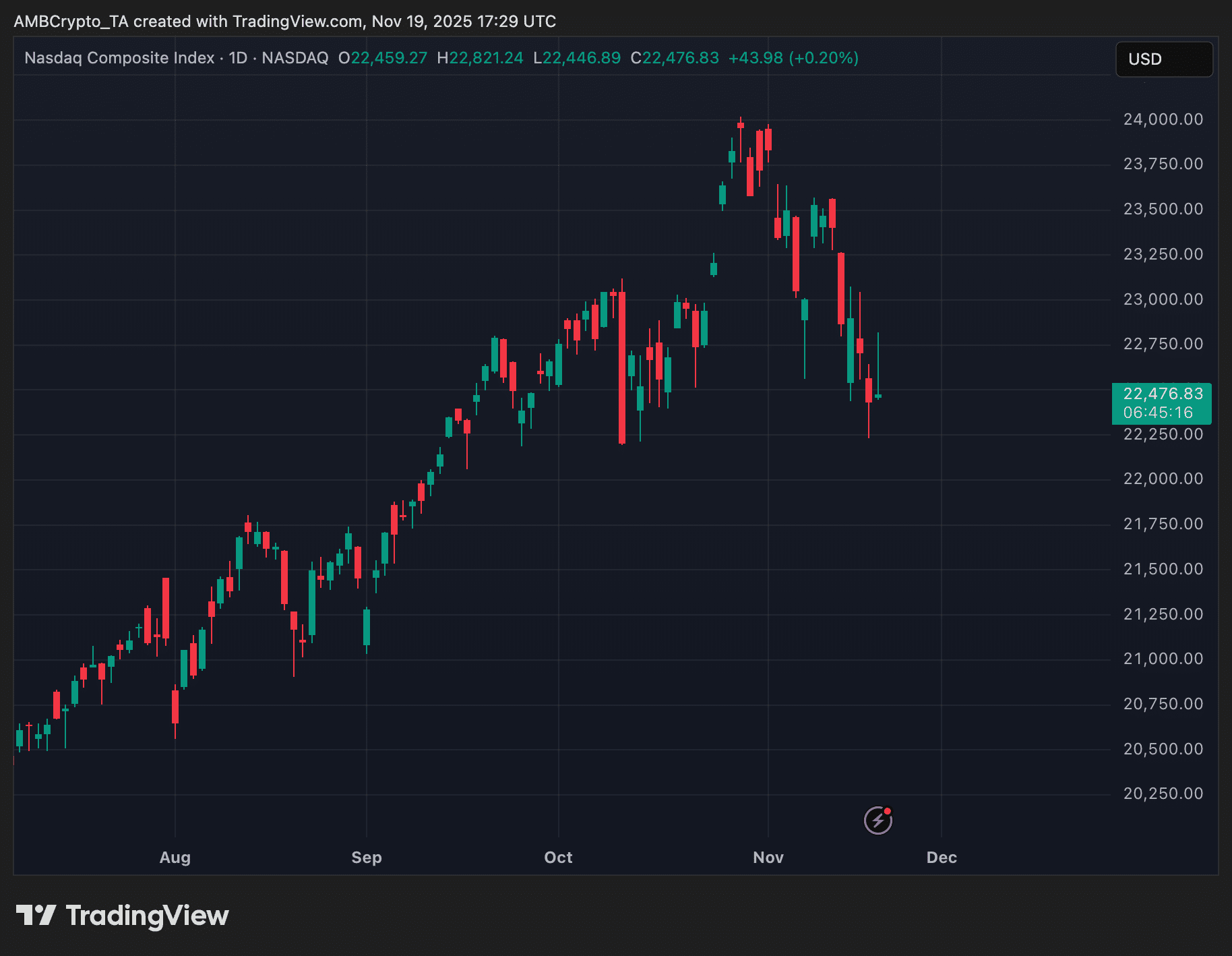Image resolution: width=1232 pixels, height=956 pixels.
Task: Click the Sep label on the time axis
Action: [x=367, y=858]
